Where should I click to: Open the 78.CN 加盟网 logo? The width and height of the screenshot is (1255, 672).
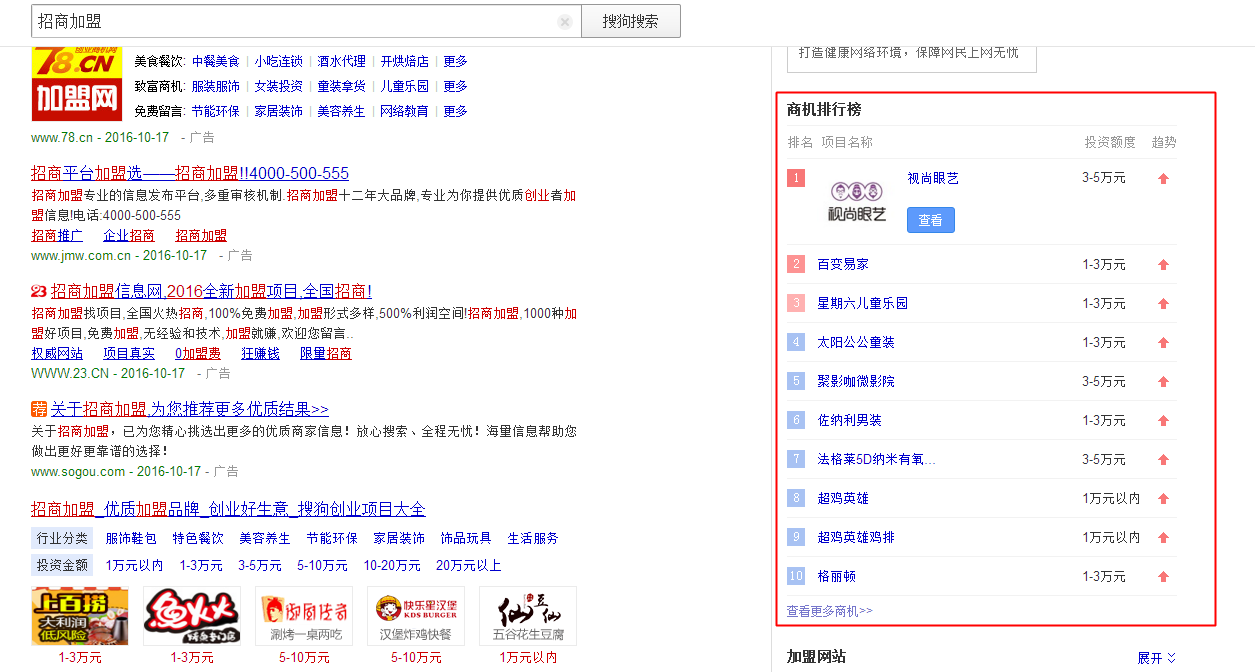pyautogui.click(x=76, y=83)
